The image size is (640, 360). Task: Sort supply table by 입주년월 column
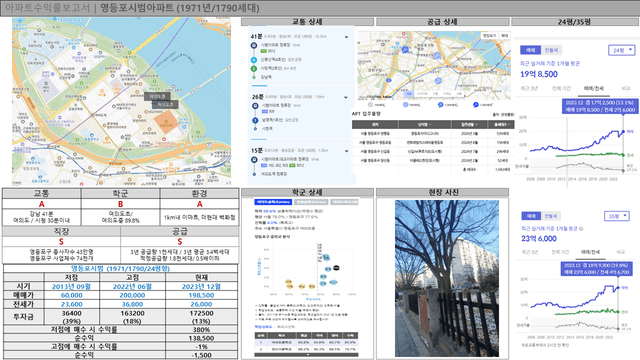[x=469, y=124]
